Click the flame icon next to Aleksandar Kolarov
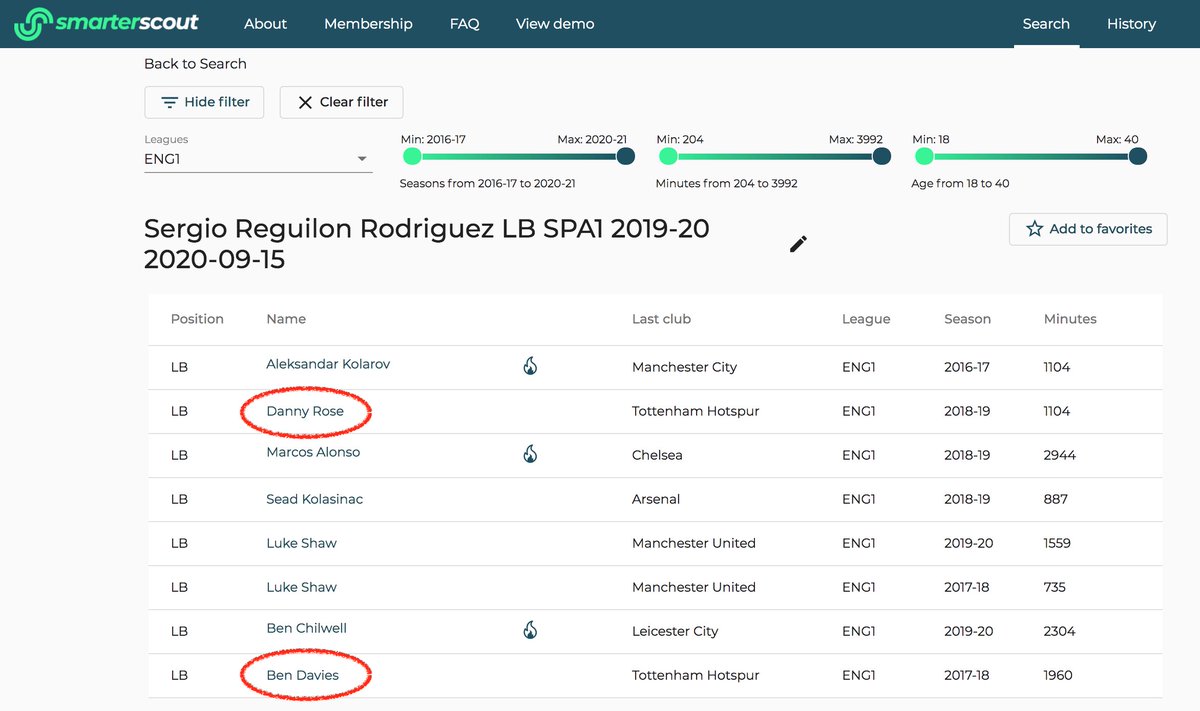This screenshot has width=1200, height=711. point(530,366)
